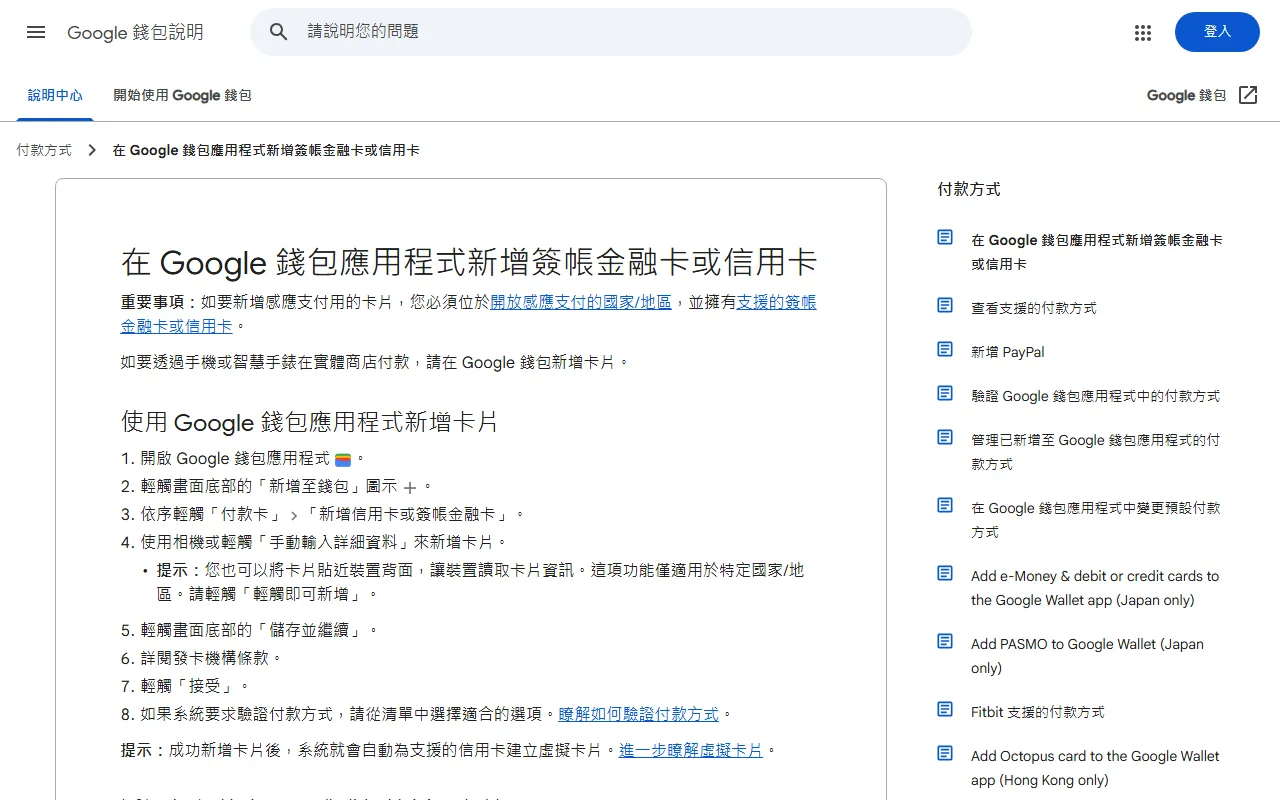1280x800 pixels.
Task: Click the article icon beside 查看支援的付款方式
Action: pos(945,305)
